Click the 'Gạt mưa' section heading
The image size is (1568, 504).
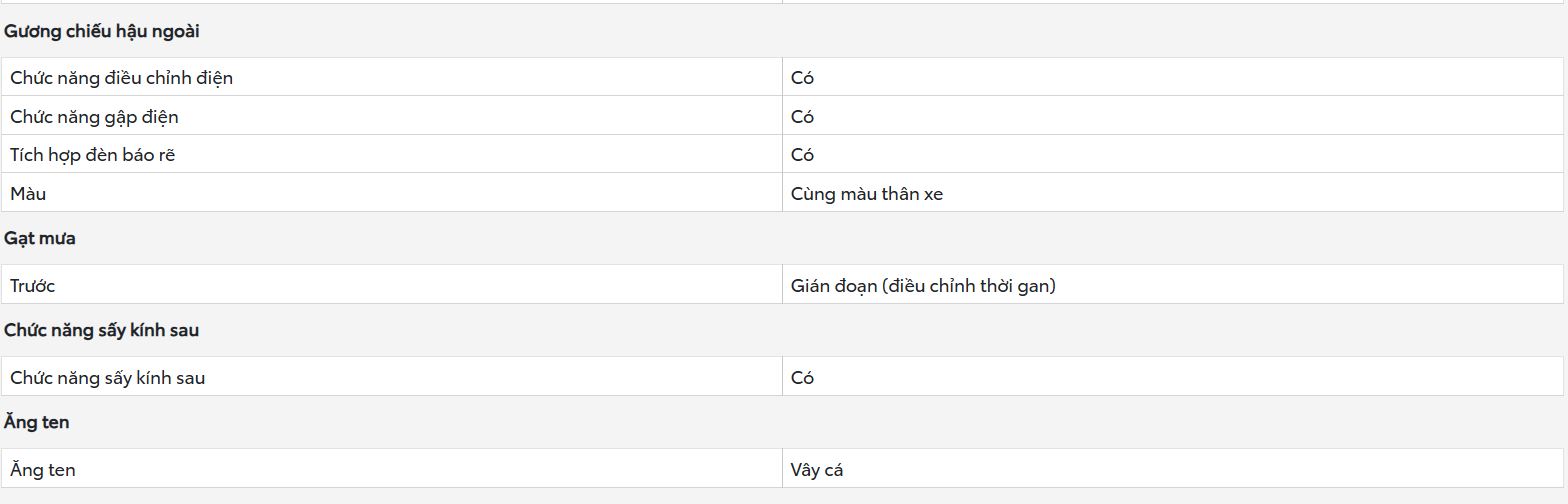(x=40, y=238)
